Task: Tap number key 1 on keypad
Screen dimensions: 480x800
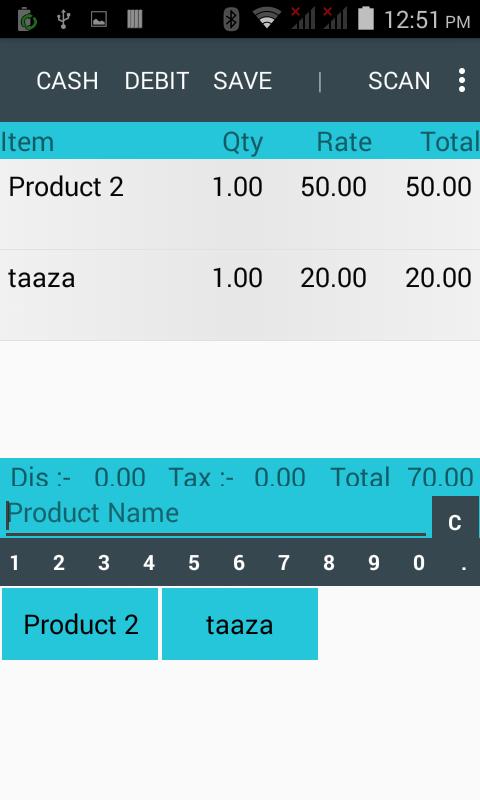Action: (x=14, y=563)
